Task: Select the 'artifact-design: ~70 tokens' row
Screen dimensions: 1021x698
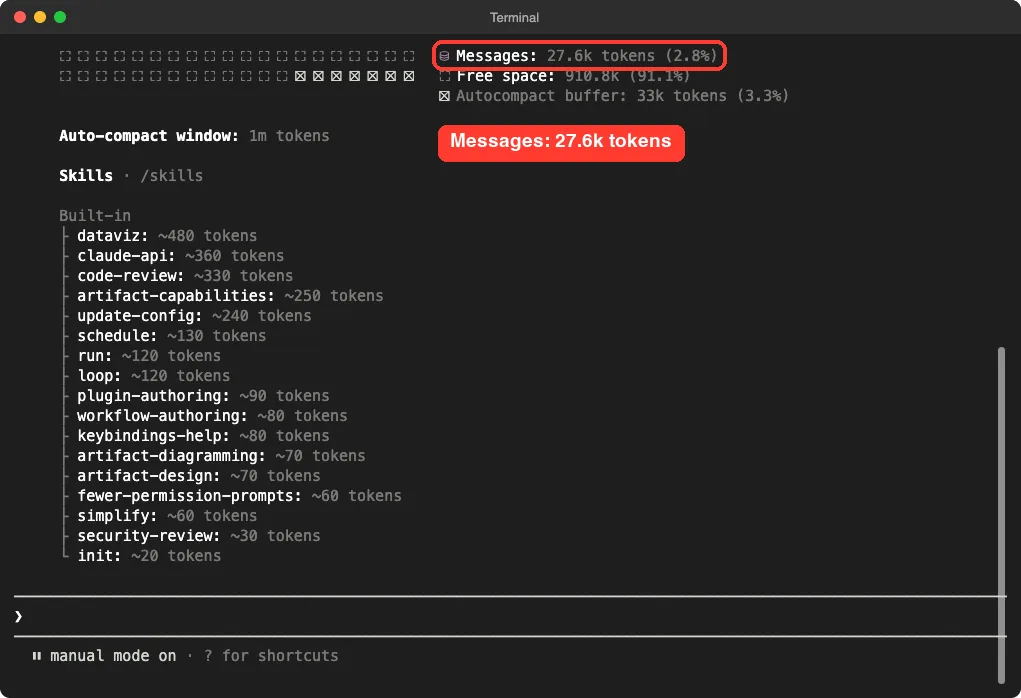Action: point(199,476)
